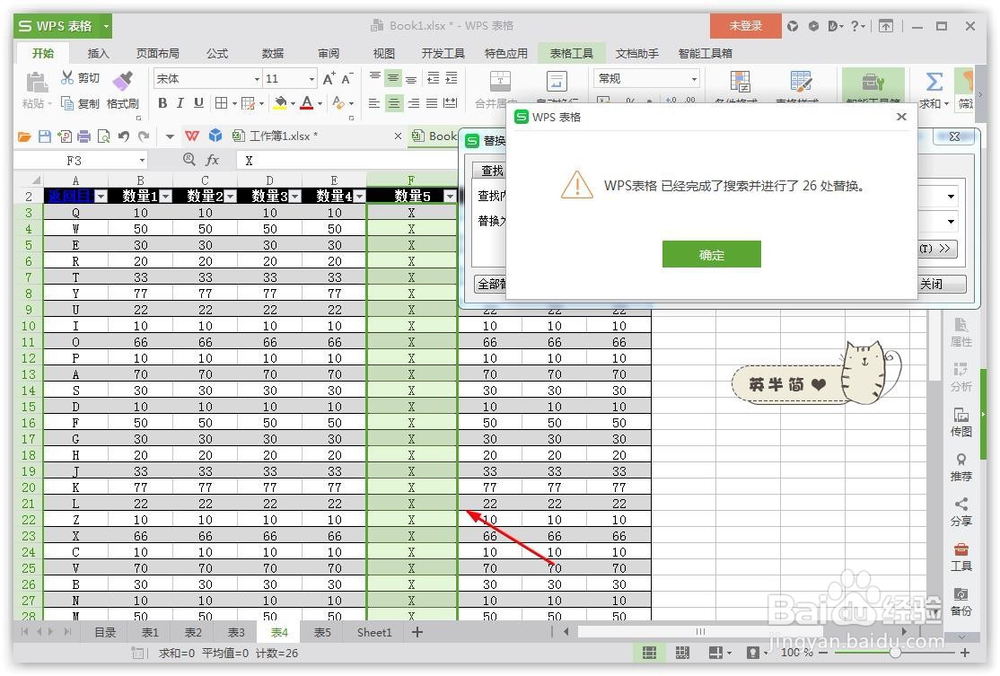Click the 工具 toolbox sidebar icon
The image size is (1000, 676).
960,557
